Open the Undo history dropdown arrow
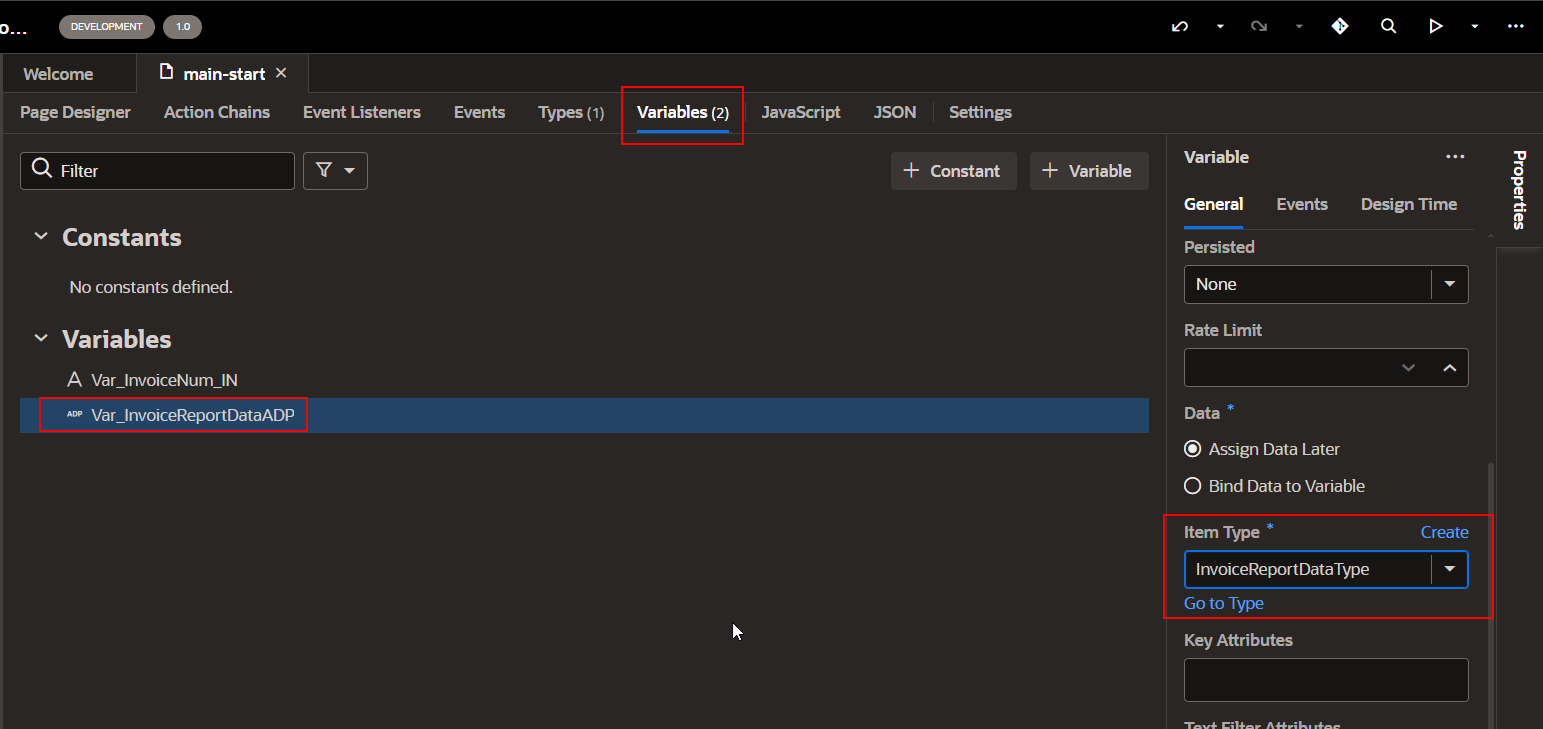This screenshot has height=729, width=1543. pyautogui.click(x=1220, y=27)
